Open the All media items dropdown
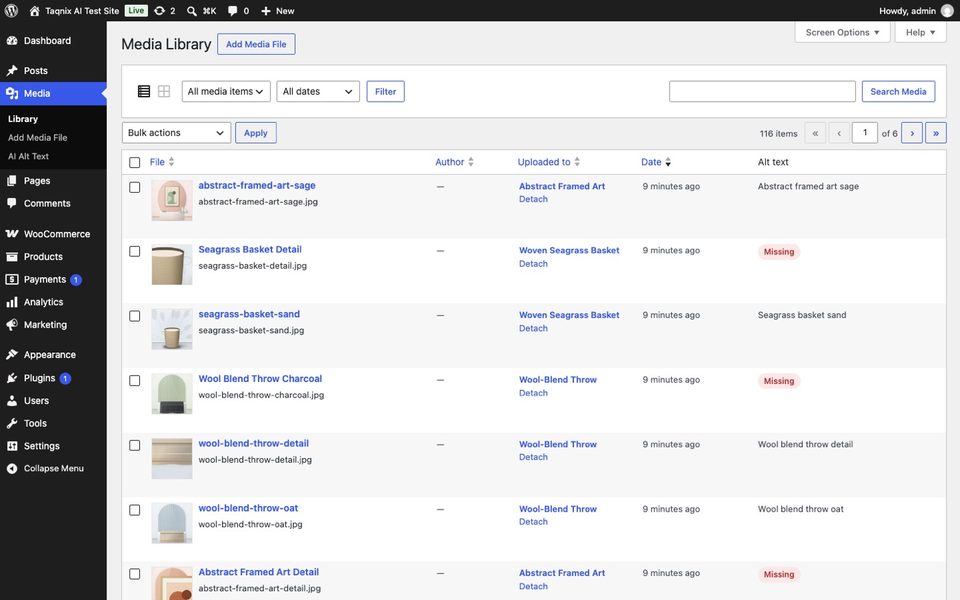Viewport: 960px width, 600px height. (226, 91)
